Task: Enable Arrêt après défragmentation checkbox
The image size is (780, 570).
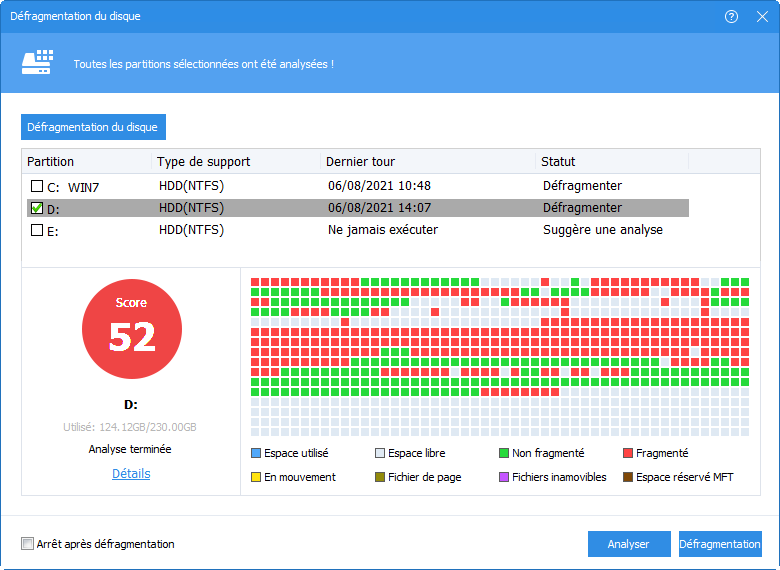Action: tap(27, 544)
